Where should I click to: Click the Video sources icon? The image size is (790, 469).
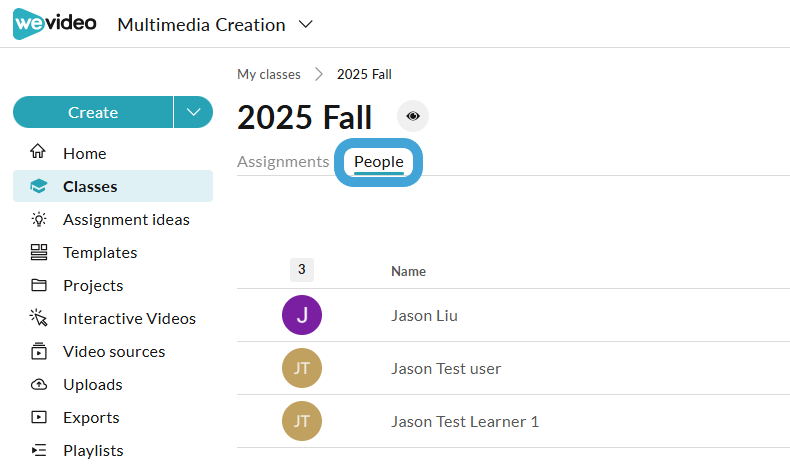[39, 351]
